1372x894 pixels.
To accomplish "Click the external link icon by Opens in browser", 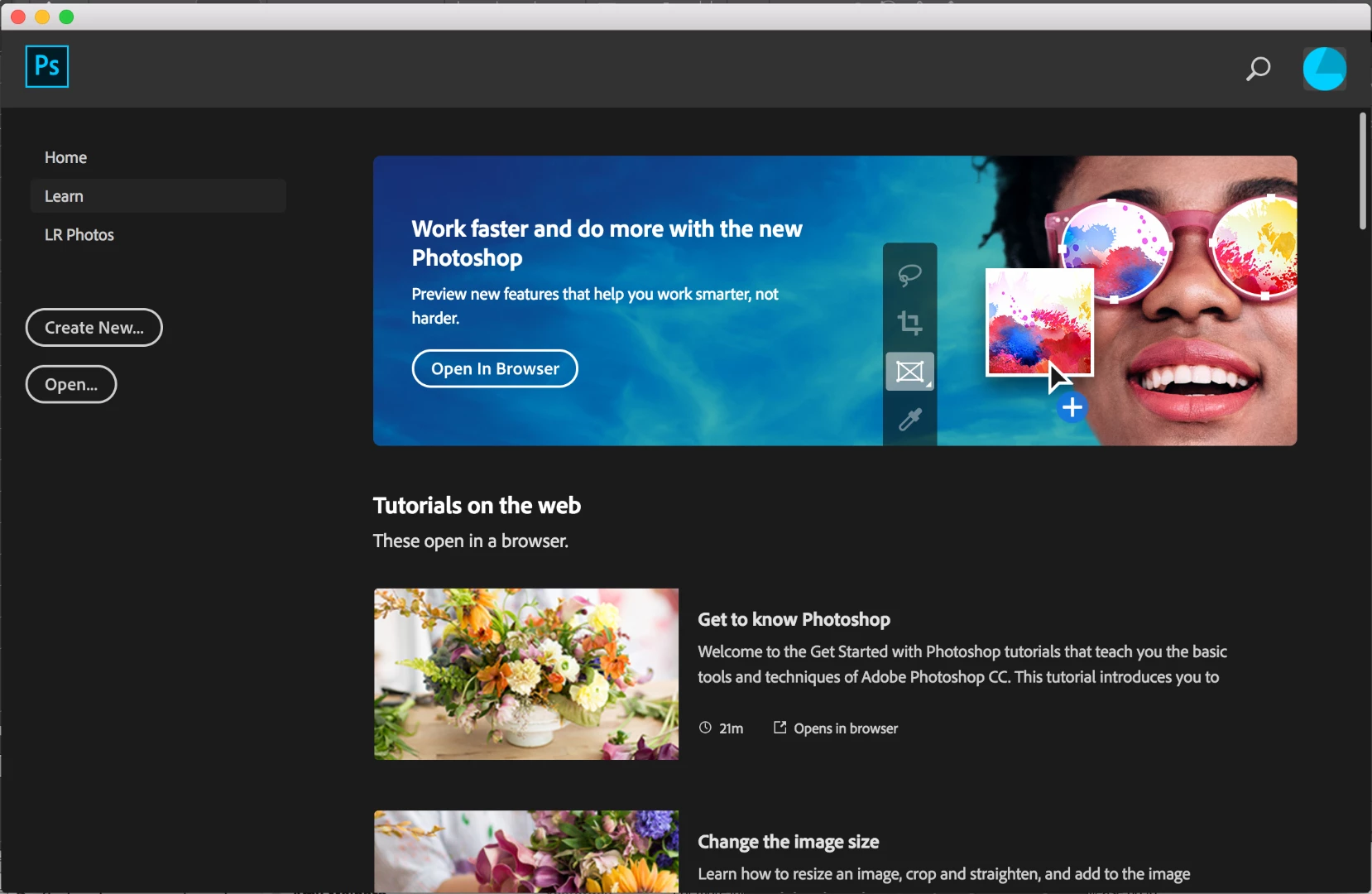I will 780,727.
